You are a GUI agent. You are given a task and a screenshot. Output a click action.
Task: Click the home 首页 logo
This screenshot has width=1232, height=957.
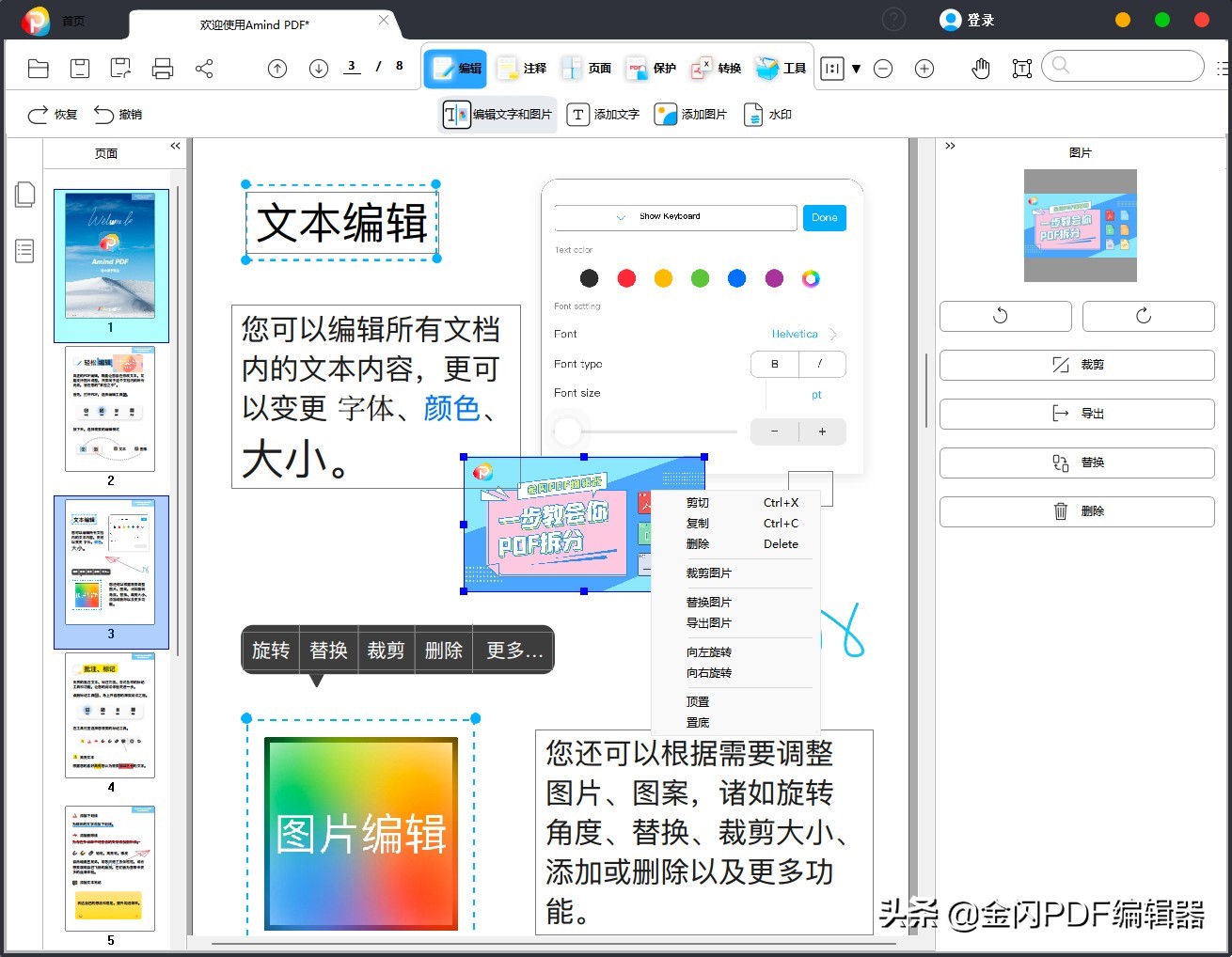pos(36,20)
